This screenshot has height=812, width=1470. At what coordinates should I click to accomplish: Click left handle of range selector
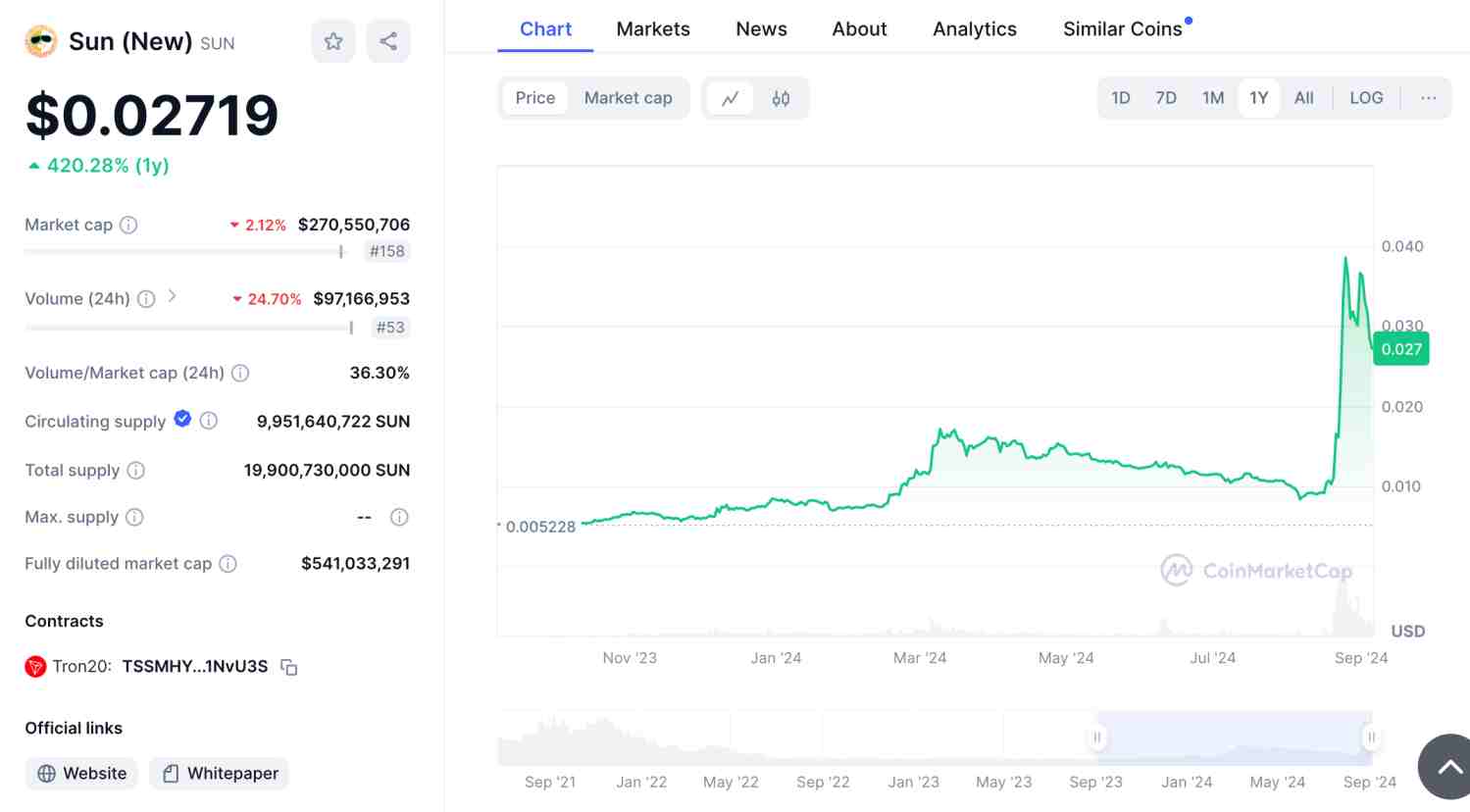pos(1097,737)
